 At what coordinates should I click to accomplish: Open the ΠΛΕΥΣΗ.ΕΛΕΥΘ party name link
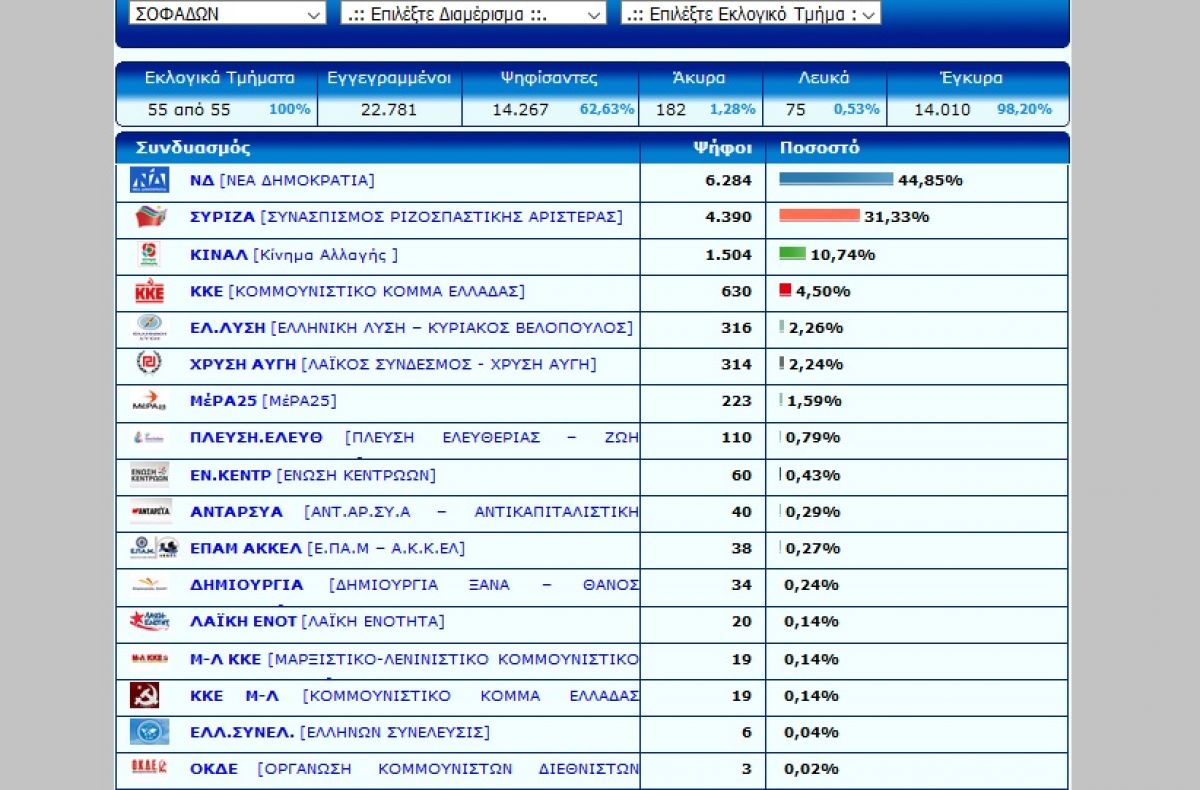click(x=414, y=438)
